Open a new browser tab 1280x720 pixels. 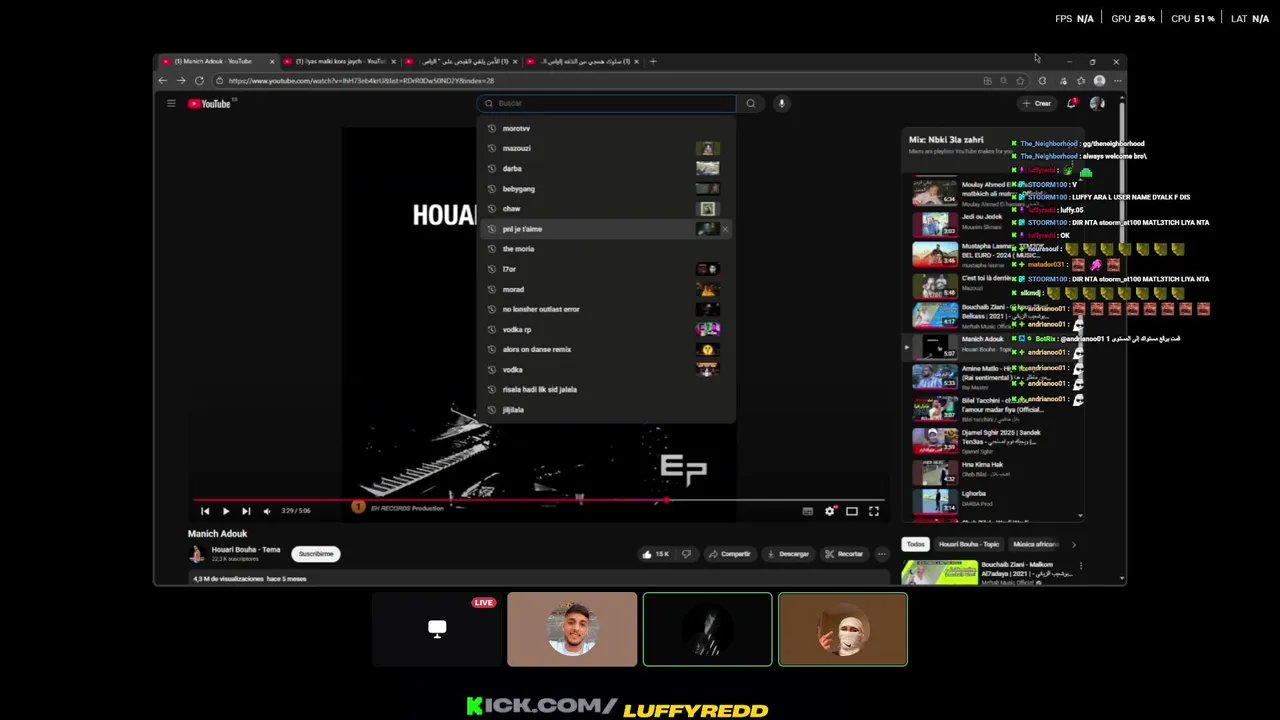pos(653,61)
